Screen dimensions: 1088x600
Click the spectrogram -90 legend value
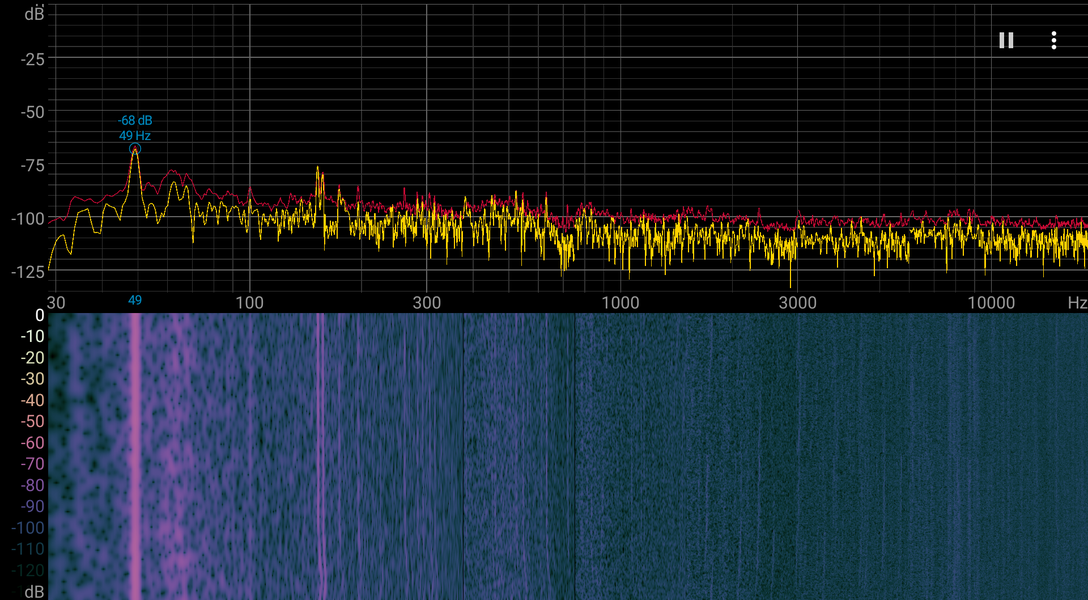[x=32, y=506]
